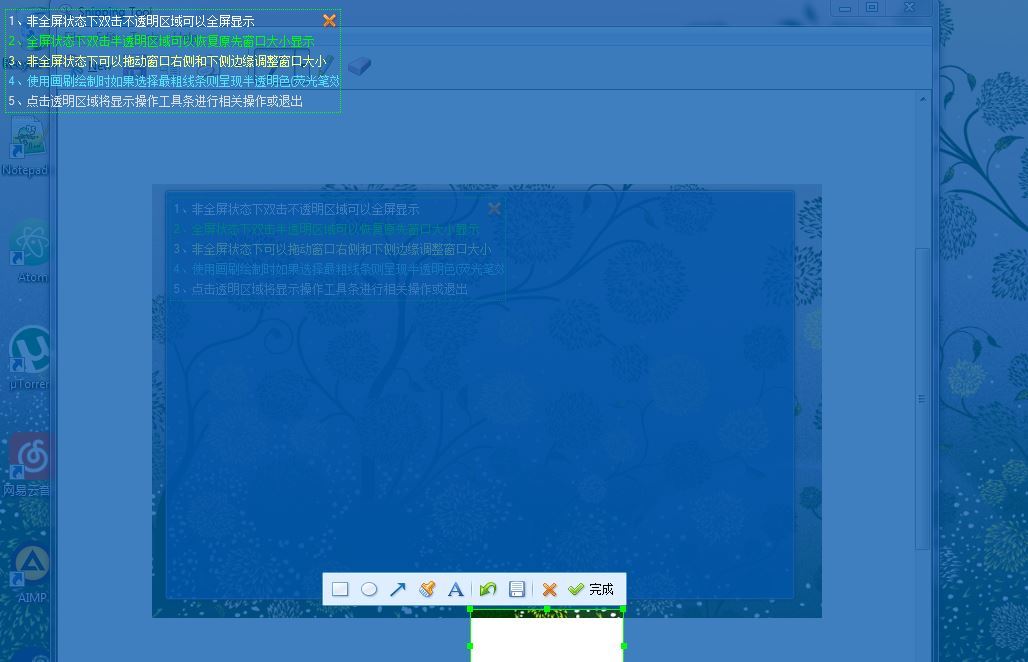Open the Notepad++ desktop shortcut

click(27, 140)
